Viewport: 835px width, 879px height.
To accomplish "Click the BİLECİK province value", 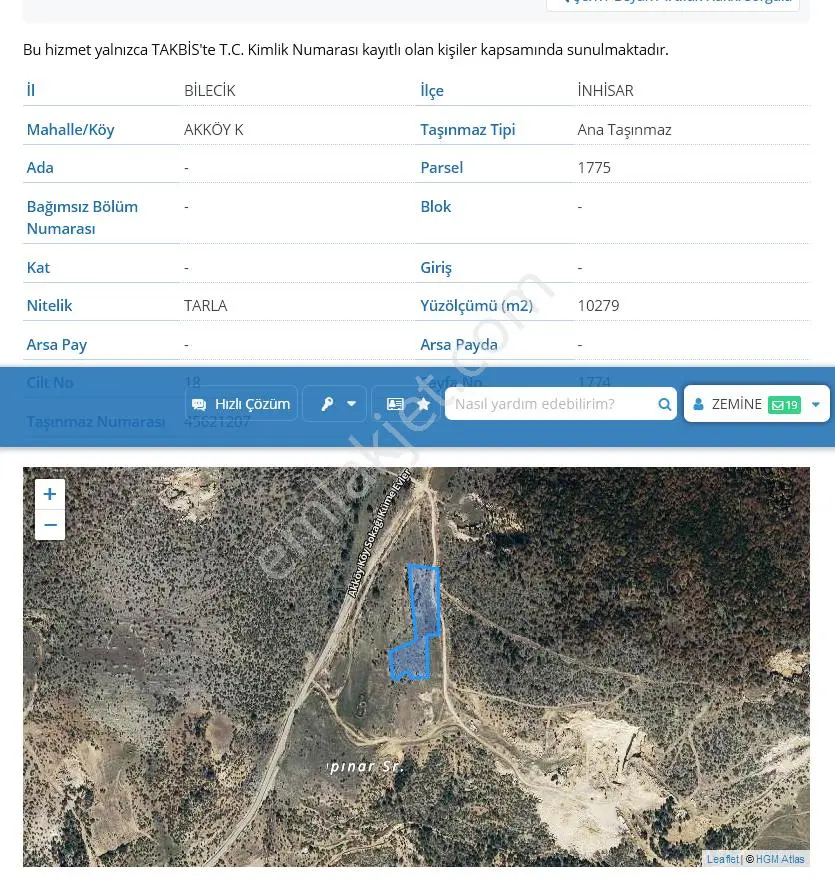I will pyautogui.click(x=210, y=91).
